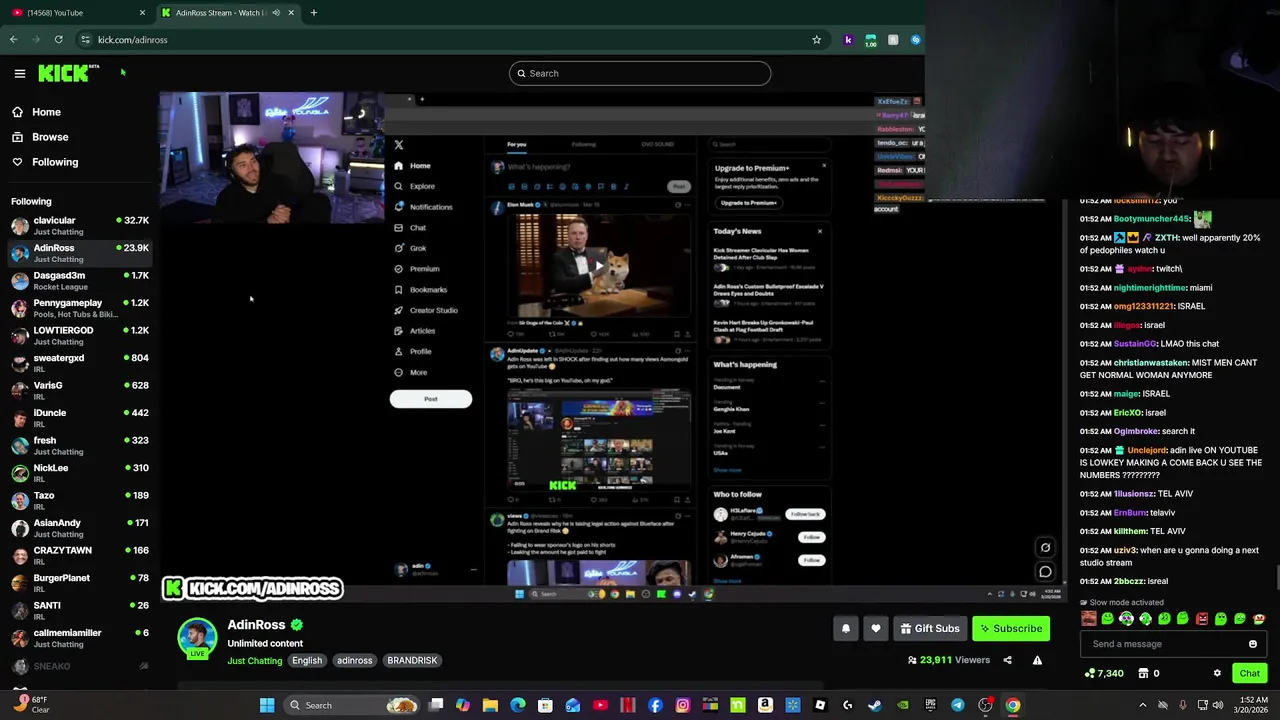Click AdinRoss streamer avatar
The height and width of the screenshot is (720, 1280).
coord(197,639)
